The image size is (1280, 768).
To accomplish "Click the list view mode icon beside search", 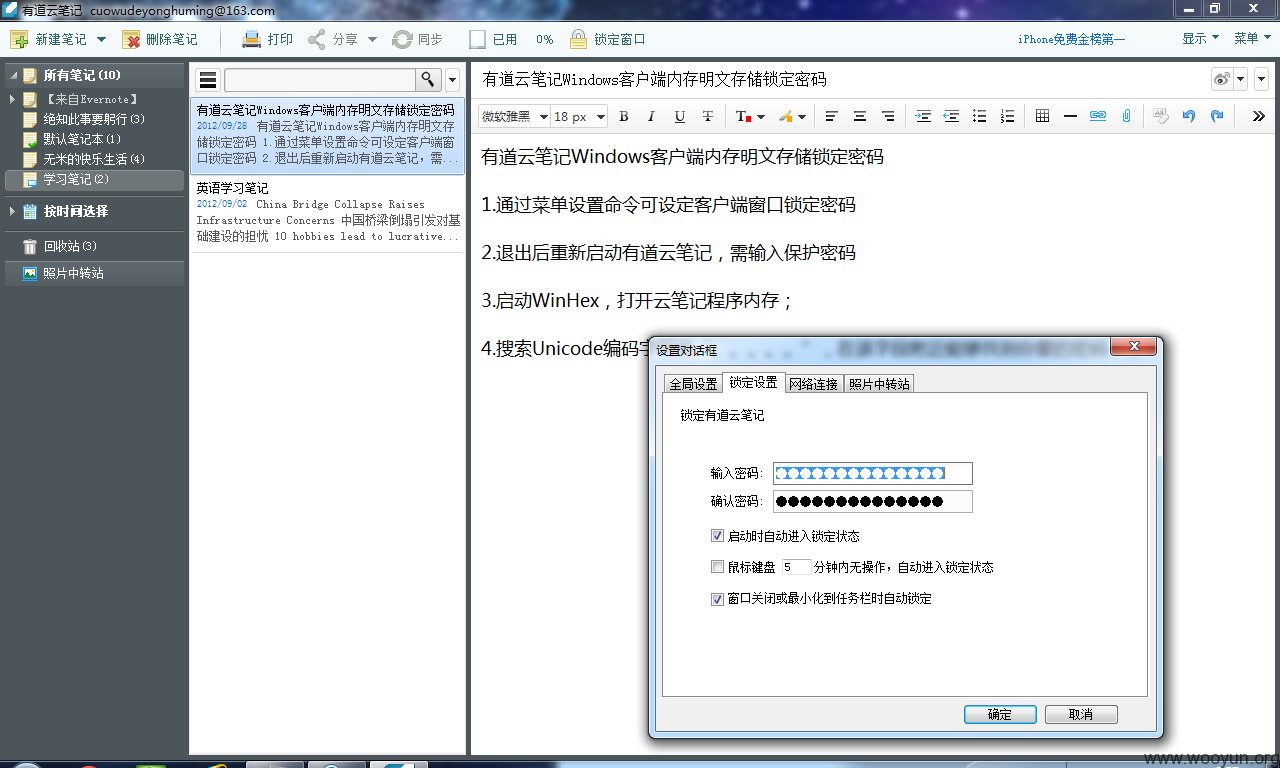I will click(208, 80).
